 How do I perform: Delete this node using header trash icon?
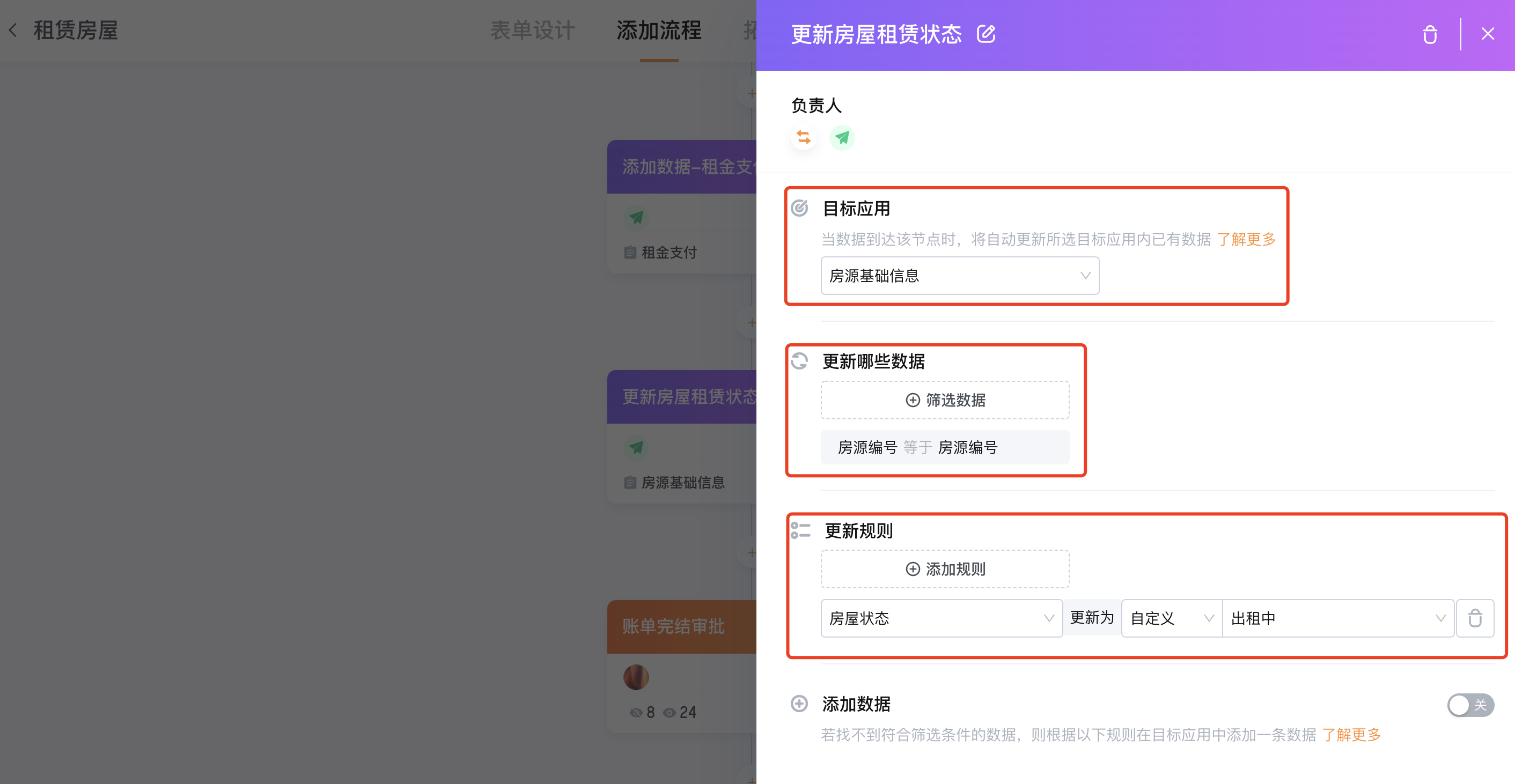click(x=1430, y=35)
